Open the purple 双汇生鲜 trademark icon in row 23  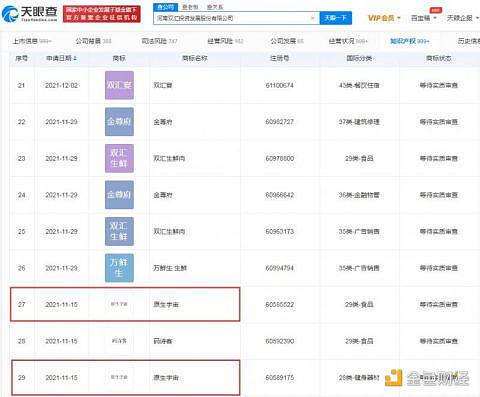(x=119, y=158)
